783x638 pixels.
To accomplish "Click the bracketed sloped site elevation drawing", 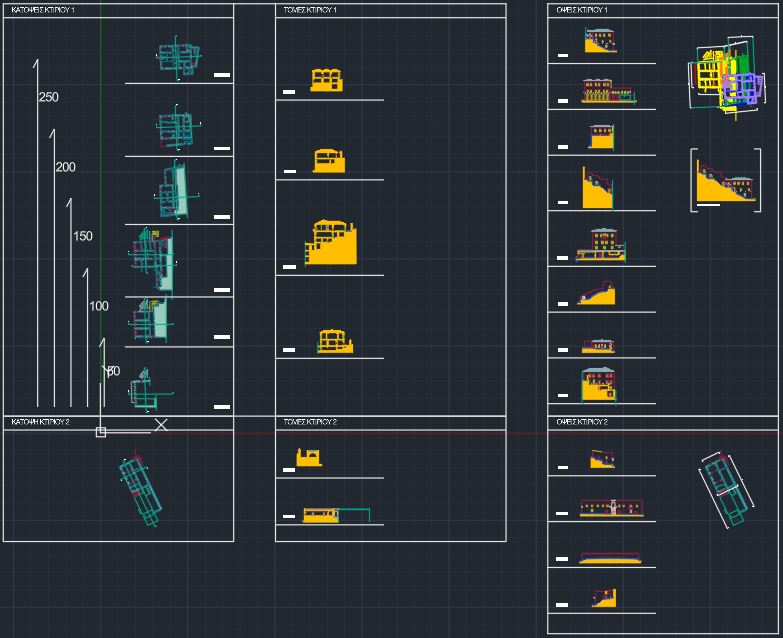I will click(x=724, y=183).
